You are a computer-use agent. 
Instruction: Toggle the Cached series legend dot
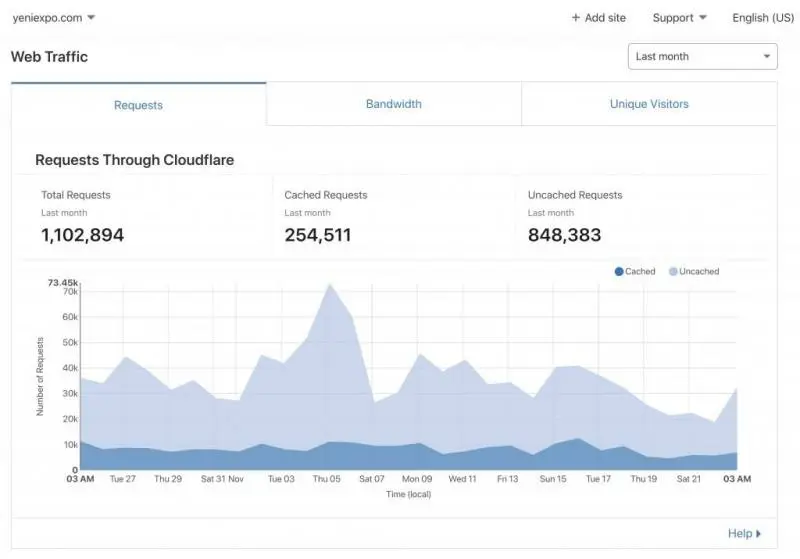click(x=619, y=271)
